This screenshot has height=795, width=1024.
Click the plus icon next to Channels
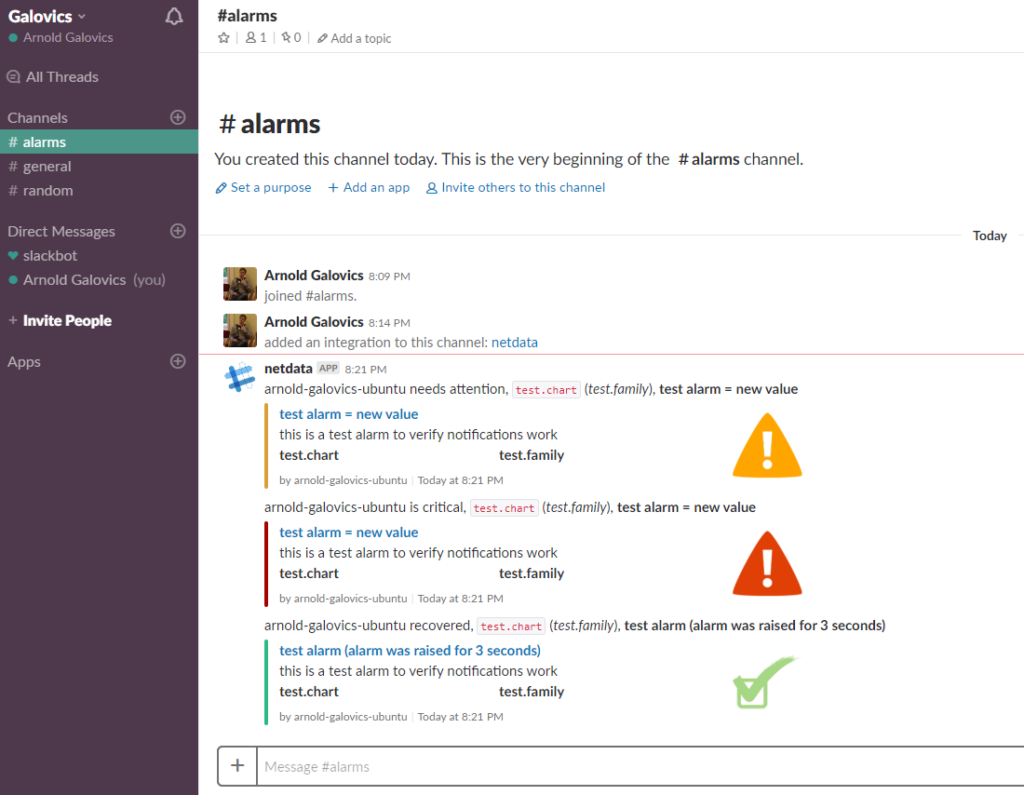177,117
